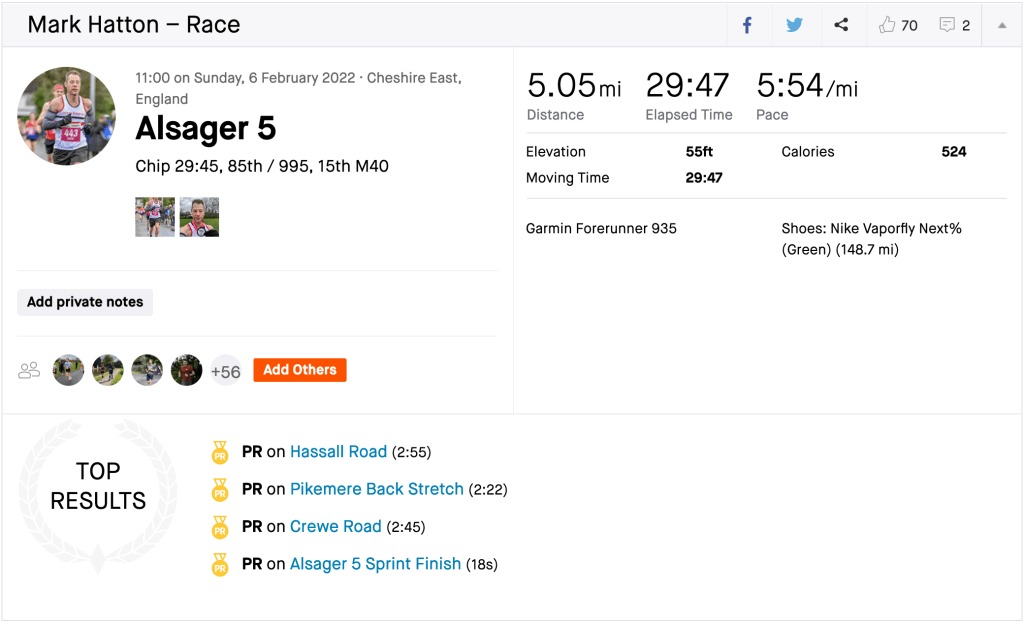Open Pikemere Back Stretch segment link
The image size is (1024, 624).
click(x=376, y=489)
